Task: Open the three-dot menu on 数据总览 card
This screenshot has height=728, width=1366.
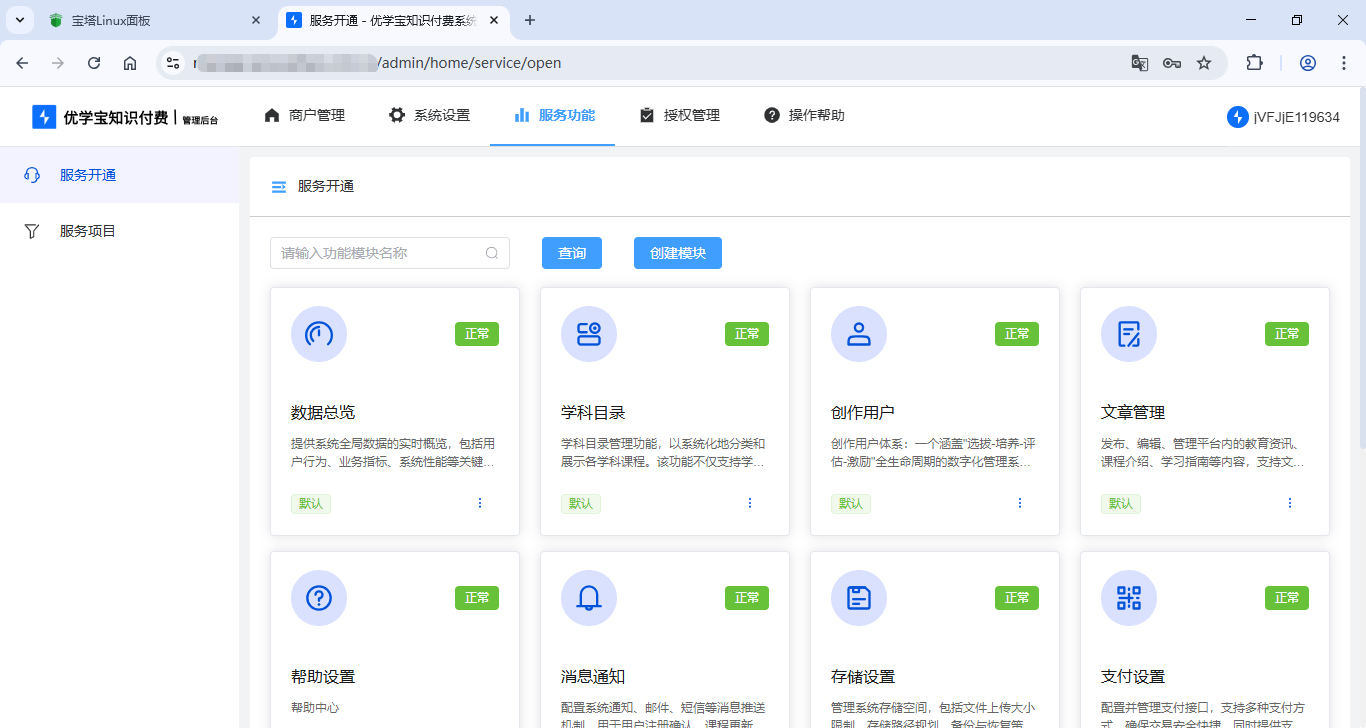Action: click(480, 503)
